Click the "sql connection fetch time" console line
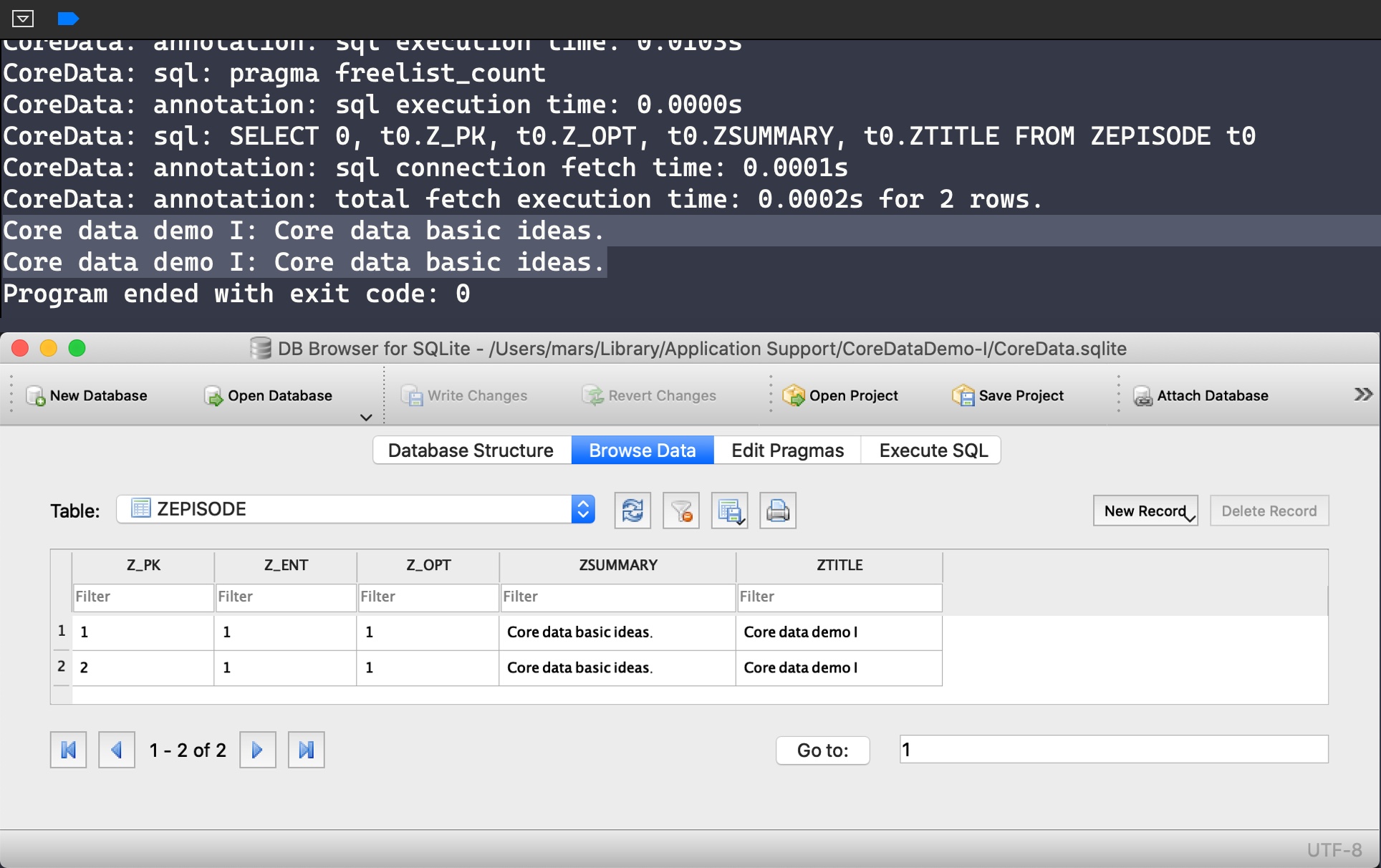Screen dimensions: 1381x868 [425, 168]
